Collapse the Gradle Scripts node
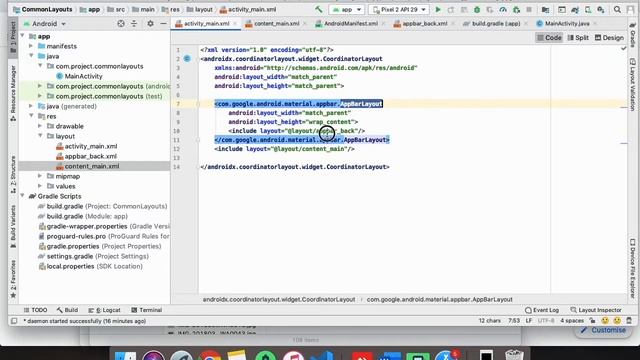640x360 pixels. (22, 196)
